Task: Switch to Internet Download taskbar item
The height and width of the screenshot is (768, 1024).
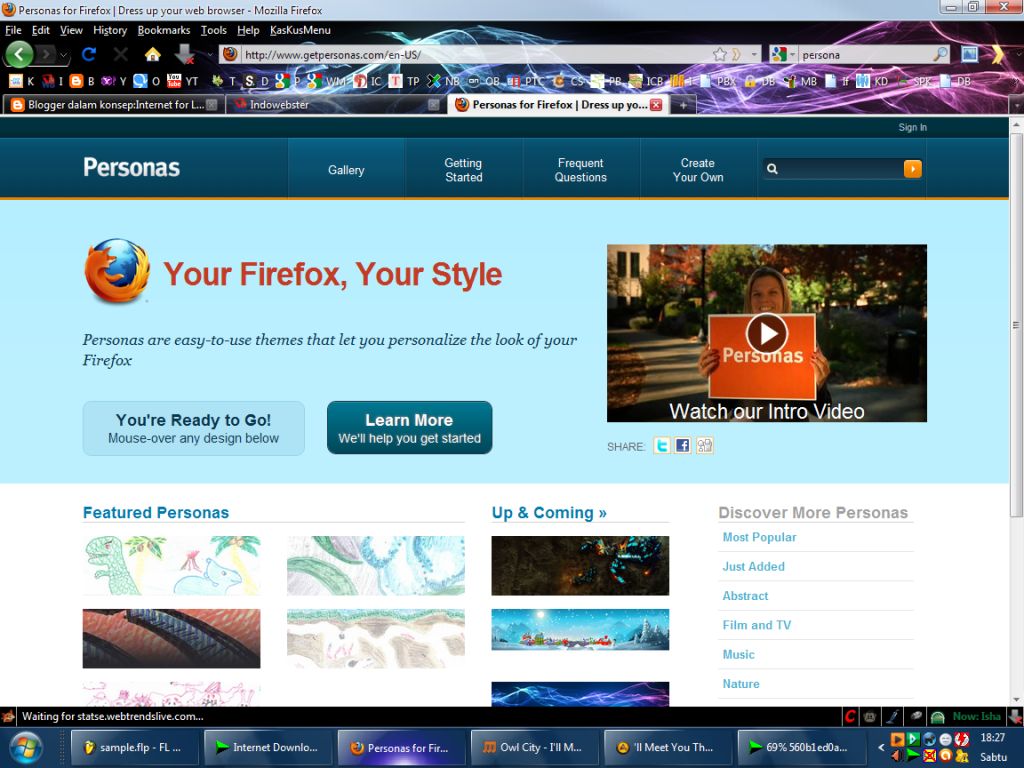Action: 266,747
